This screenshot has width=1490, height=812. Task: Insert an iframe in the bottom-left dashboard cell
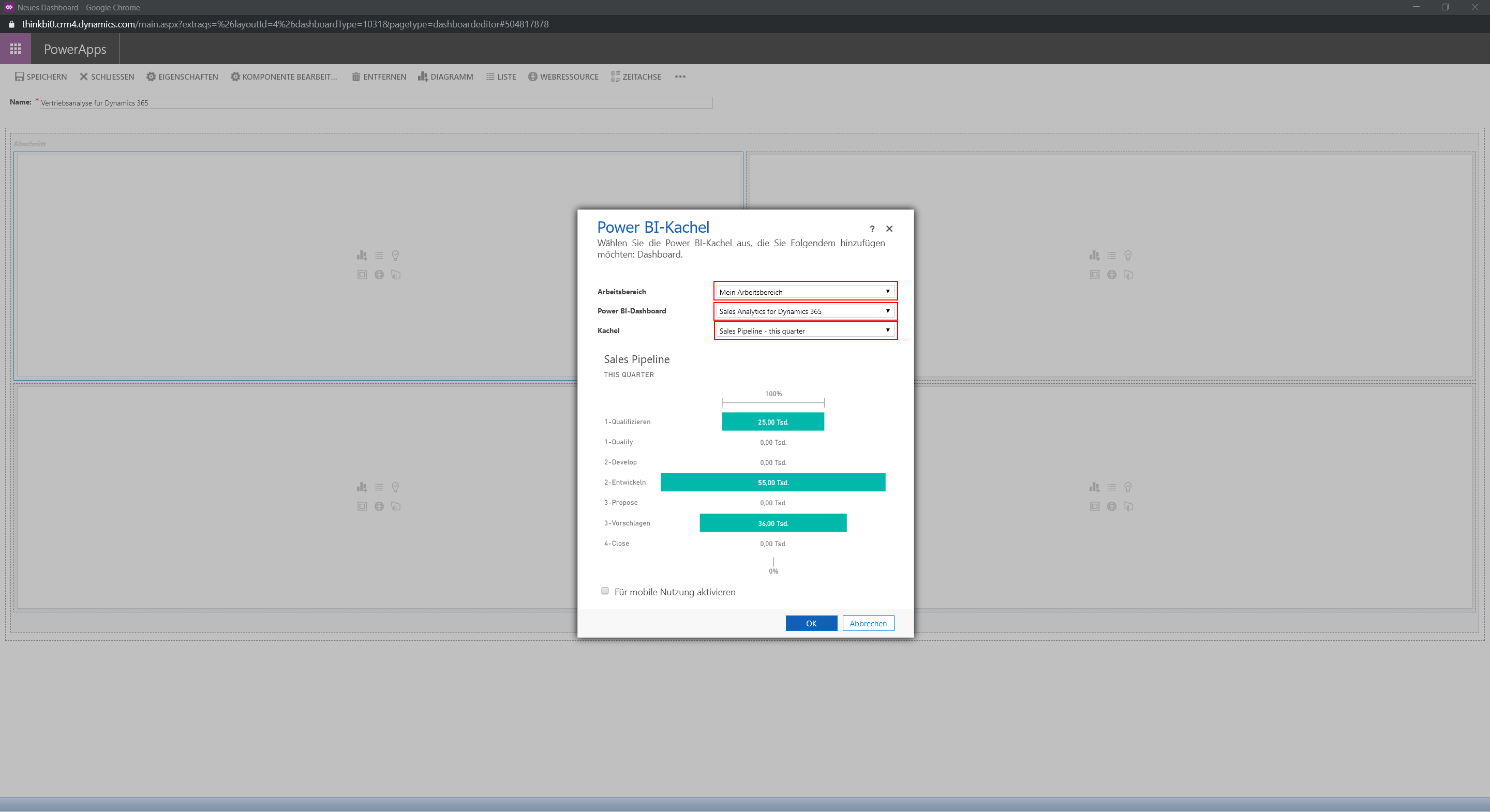point(362,507)
